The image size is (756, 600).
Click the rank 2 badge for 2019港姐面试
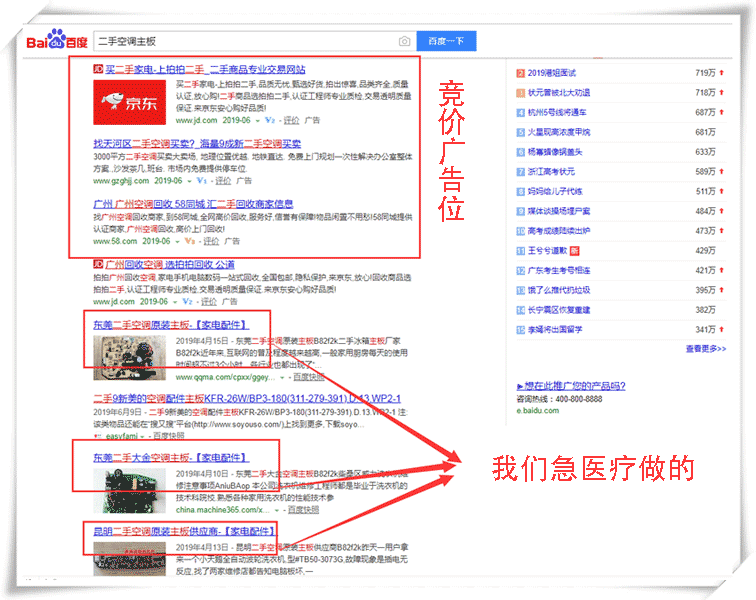[x=520, y=73]
